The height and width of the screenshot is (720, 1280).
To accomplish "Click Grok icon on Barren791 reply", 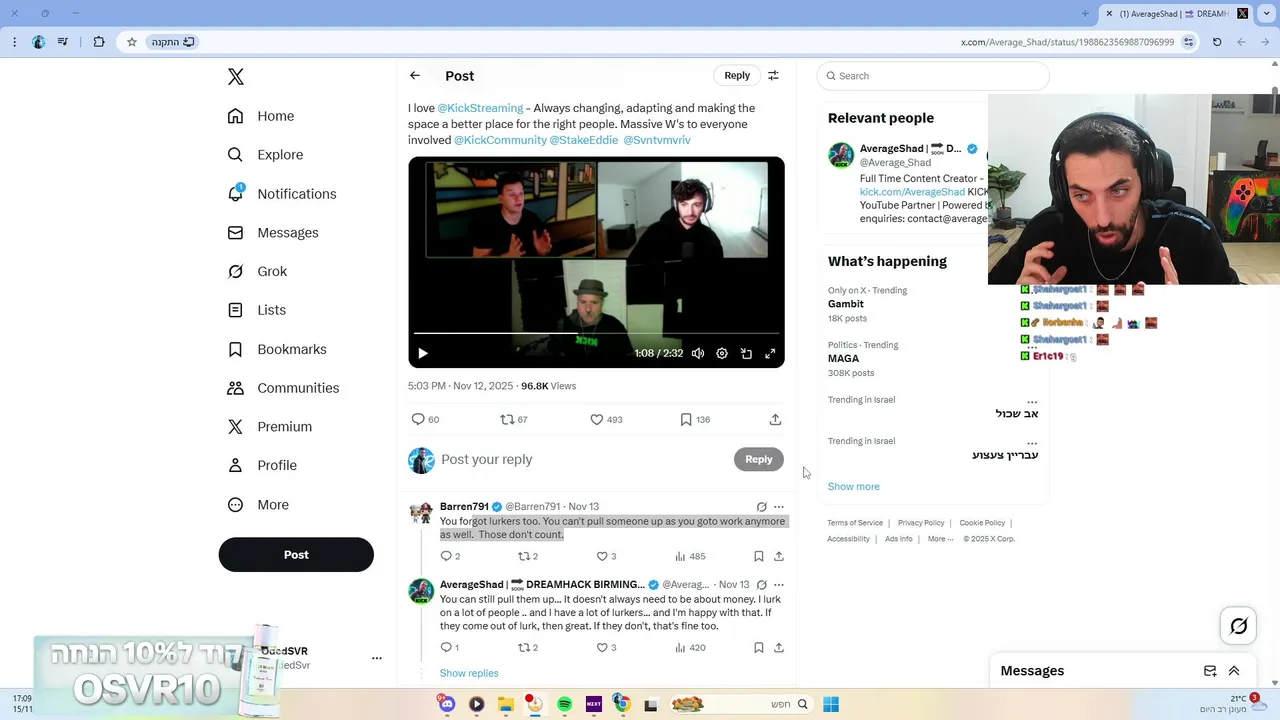I will (761, 507).
